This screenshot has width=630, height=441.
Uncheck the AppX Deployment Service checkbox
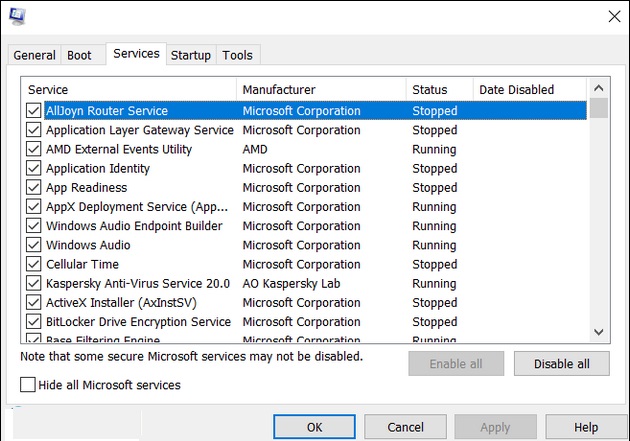coord(33,206)
